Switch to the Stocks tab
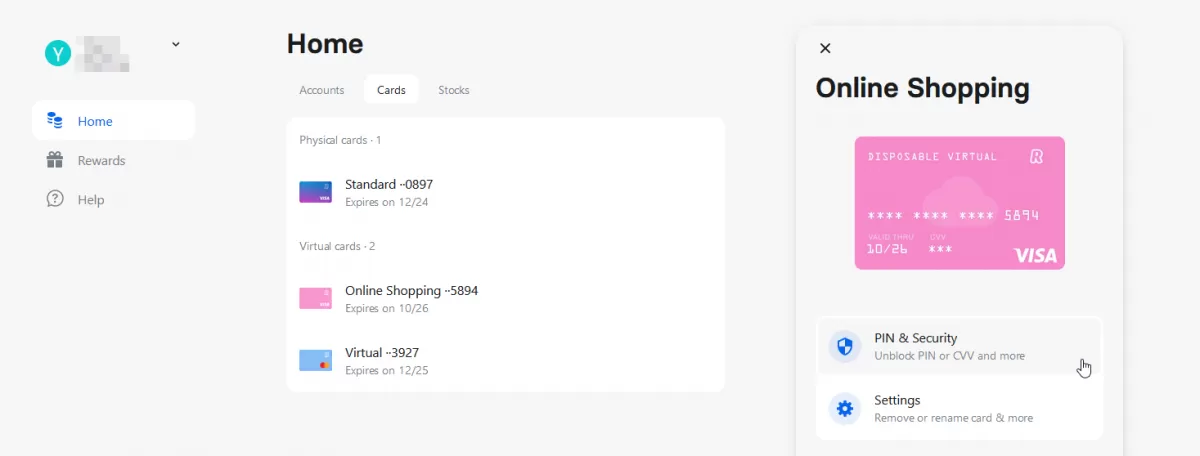 pos(454,90)
